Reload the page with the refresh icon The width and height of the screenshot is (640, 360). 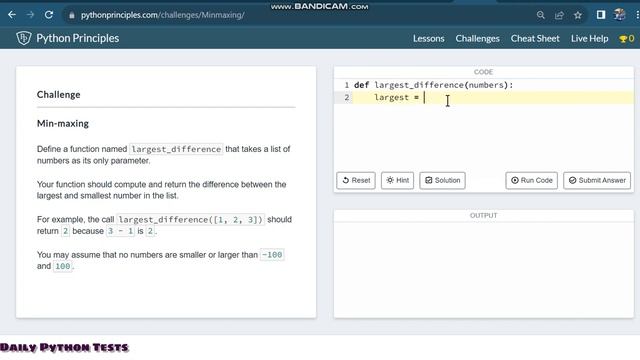click(49, 15)
